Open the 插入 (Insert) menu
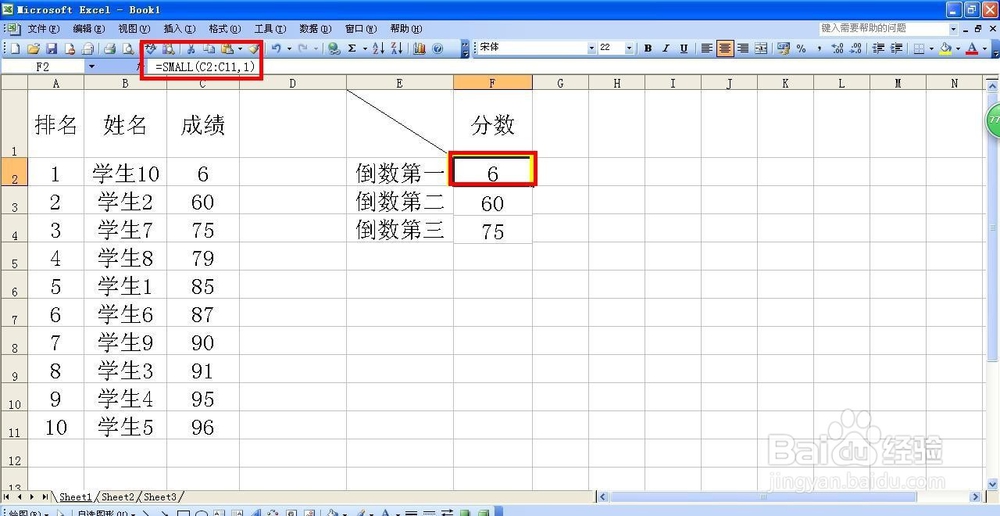Viewport: 1000px width, 516px height. 180,29
